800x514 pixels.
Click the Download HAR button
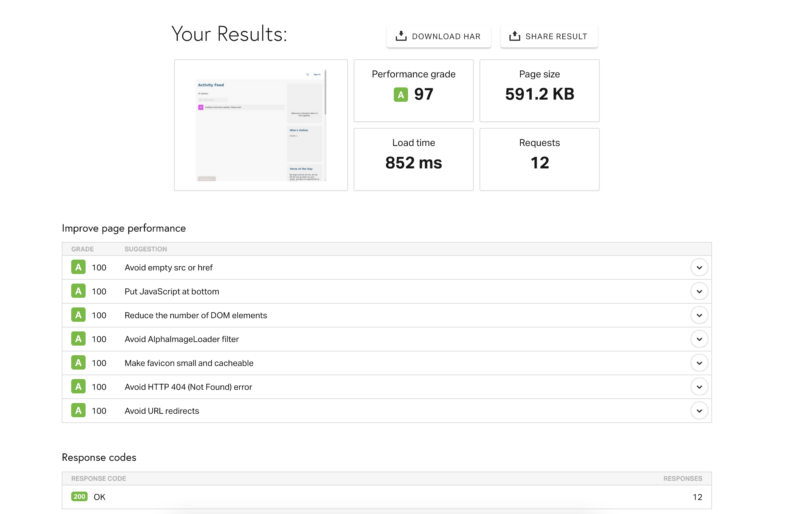[438, 36]
